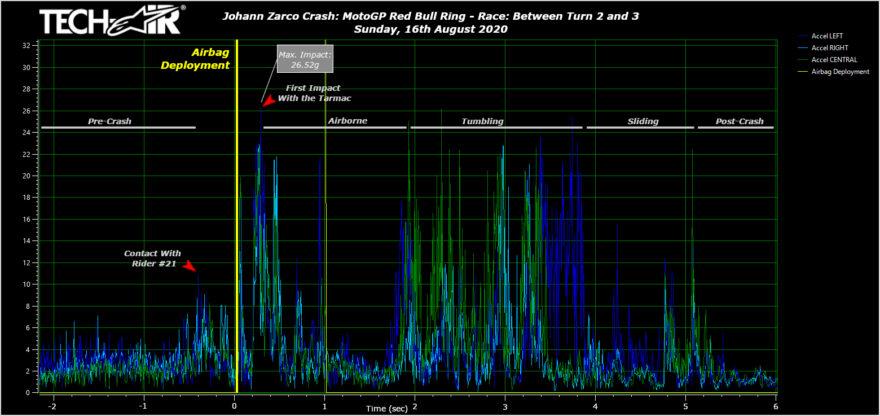Select the Sliding phase label
880x416 pixels.
tap(643, 121)
